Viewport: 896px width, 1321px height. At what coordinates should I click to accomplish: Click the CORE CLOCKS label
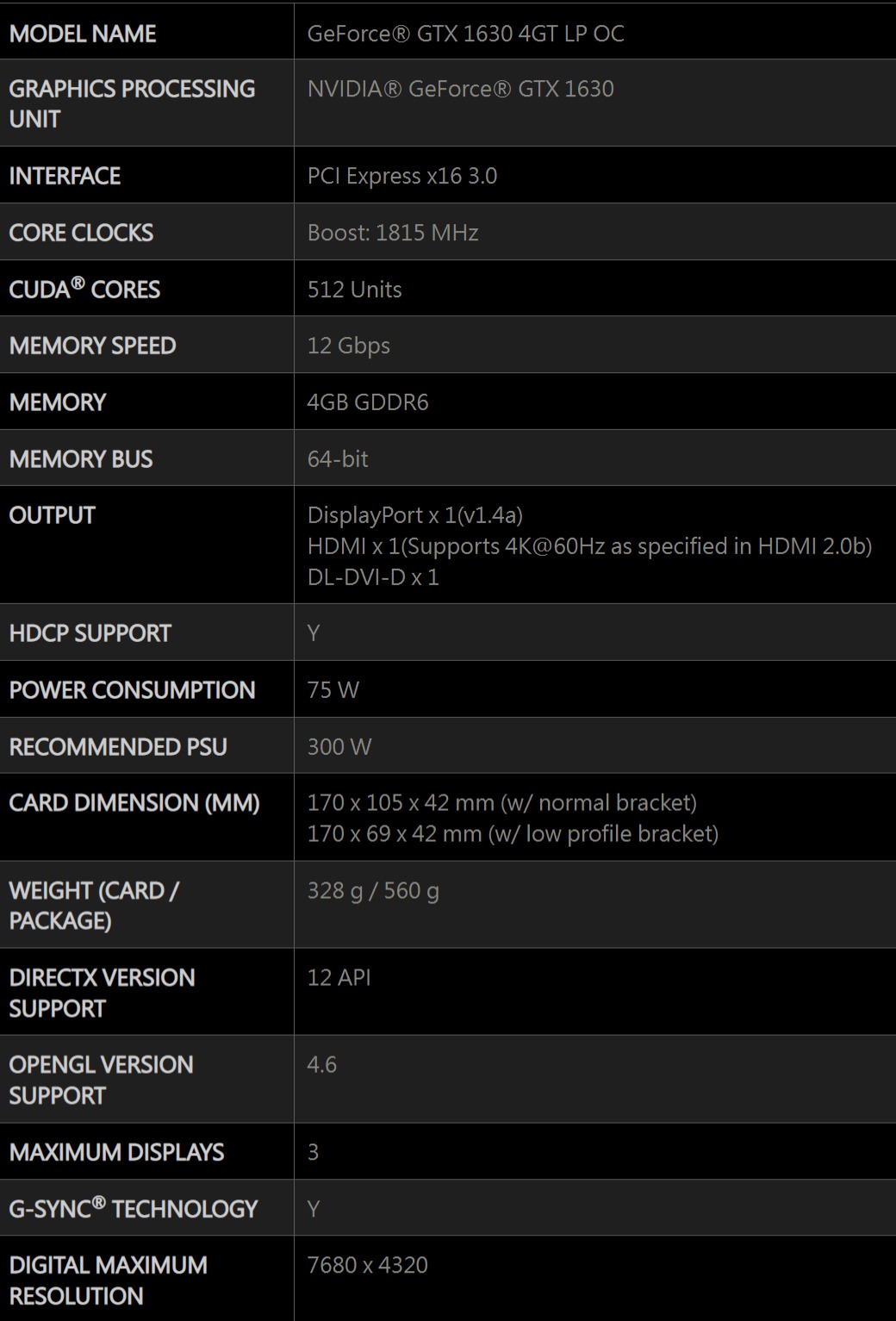pyautogui.click(x=81, y=233)
